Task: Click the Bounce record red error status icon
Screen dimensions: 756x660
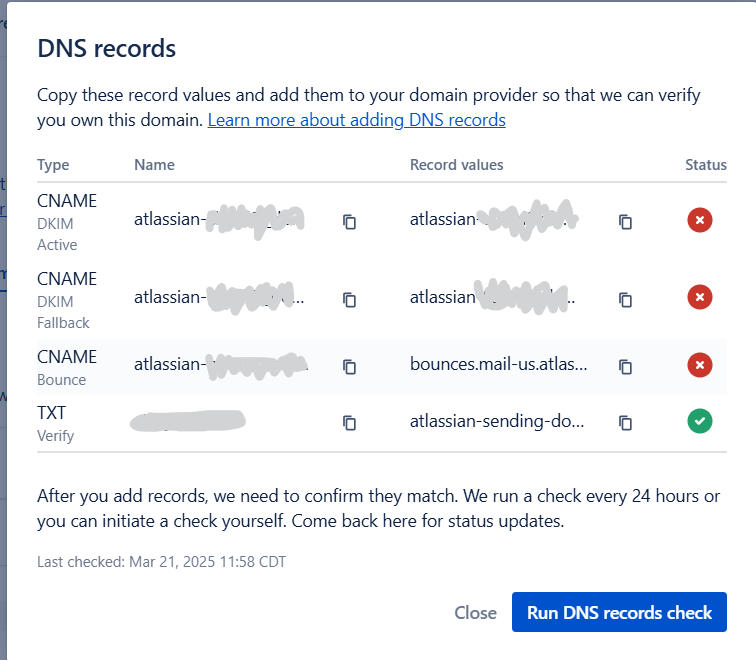Action: 700,365
